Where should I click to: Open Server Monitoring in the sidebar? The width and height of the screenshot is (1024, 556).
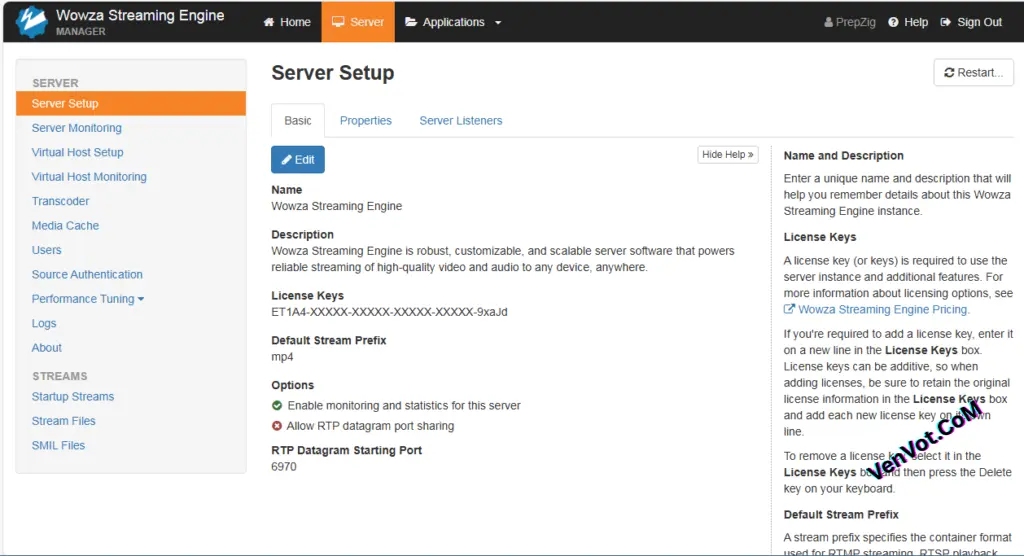(x=76, y=128)
